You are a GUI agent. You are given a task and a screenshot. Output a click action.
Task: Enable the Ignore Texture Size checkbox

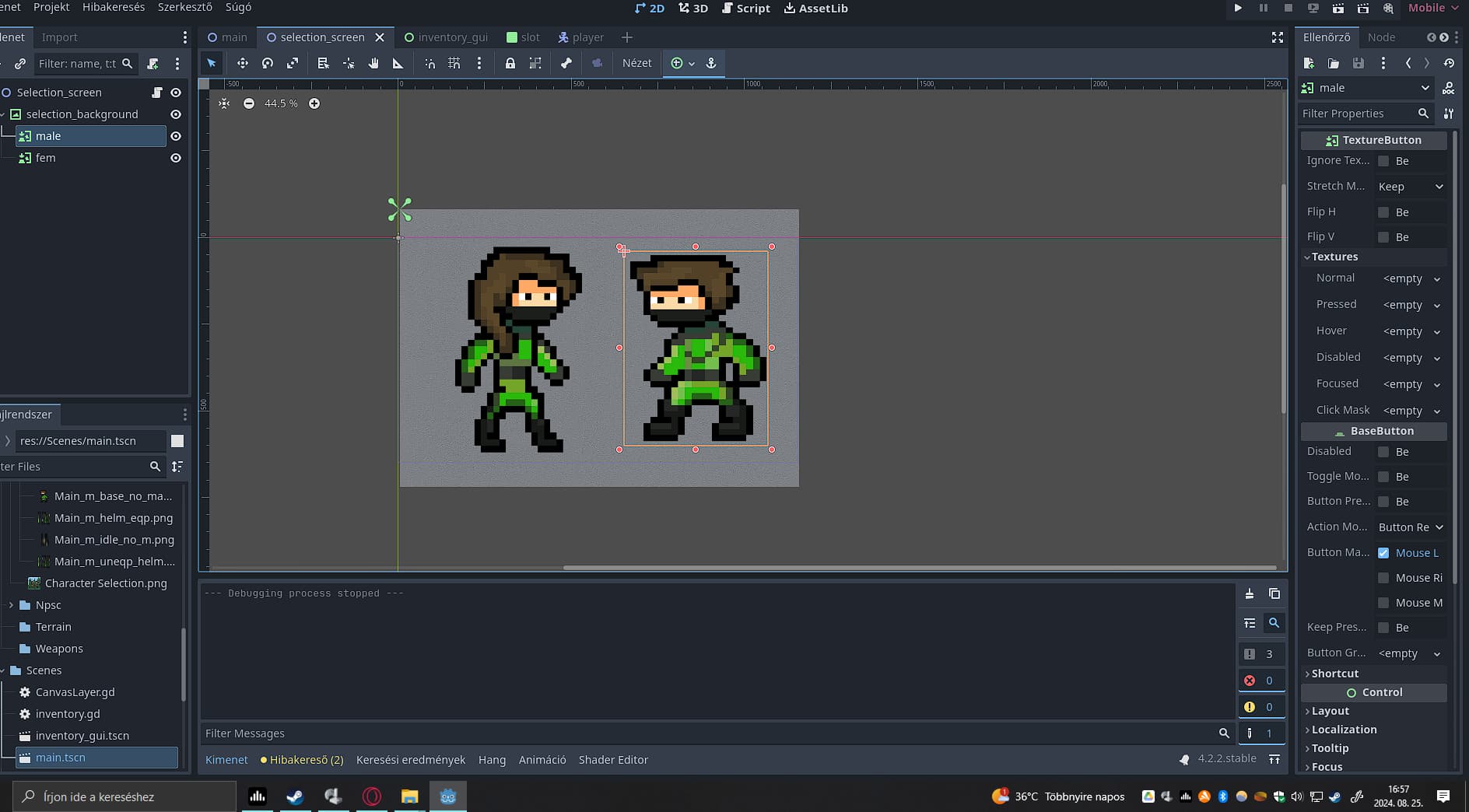[1383, 161]
